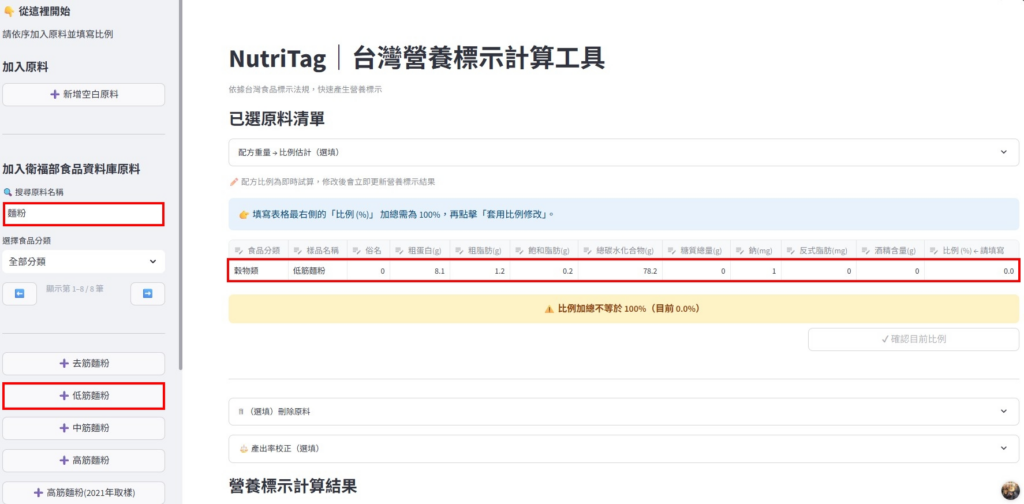Click the 總碳水化合物(g) column header
Image resolution: width=1024 pixels, height=504 pixels.
coord(620,250)
